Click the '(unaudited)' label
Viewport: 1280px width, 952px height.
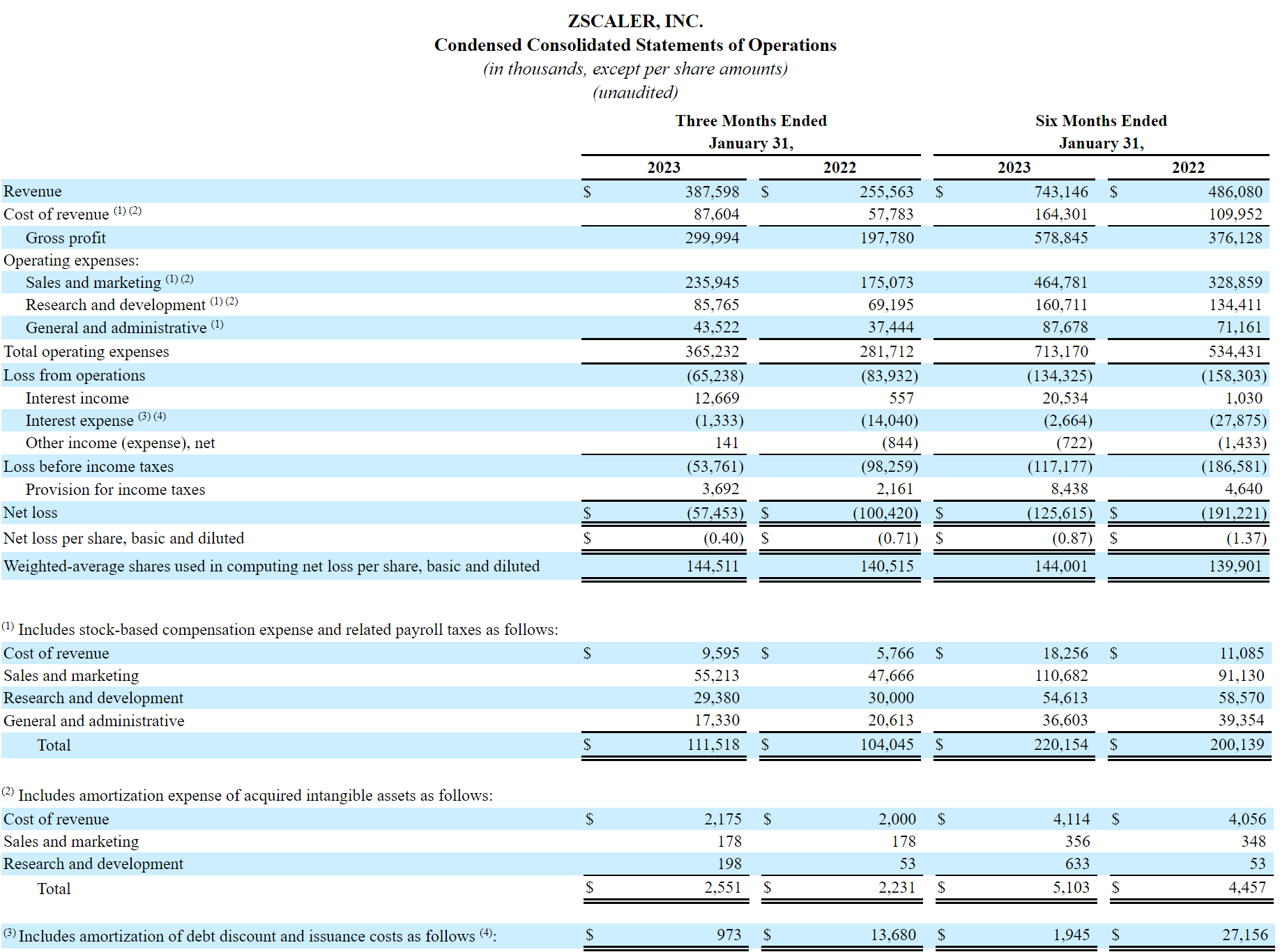tap(635, 92)
